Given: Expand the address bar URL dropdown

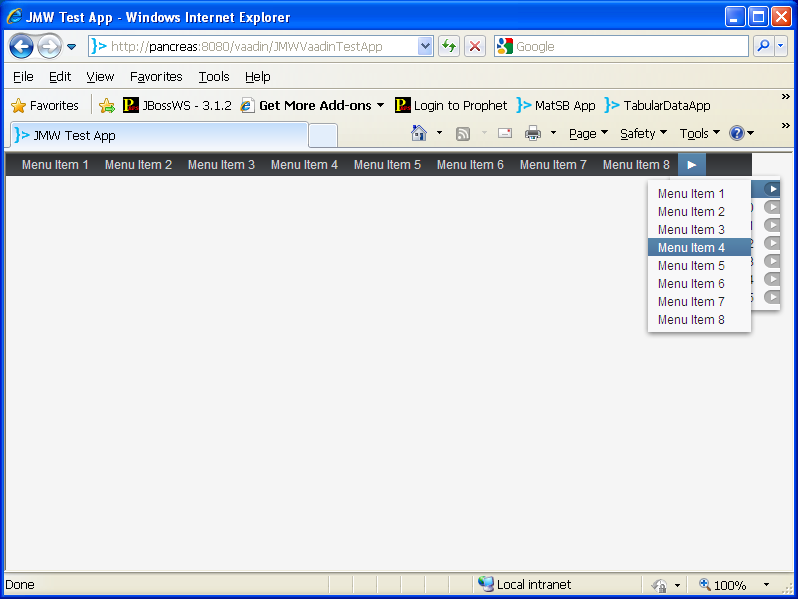Looking at the screenshot, I should click(425, 46).
